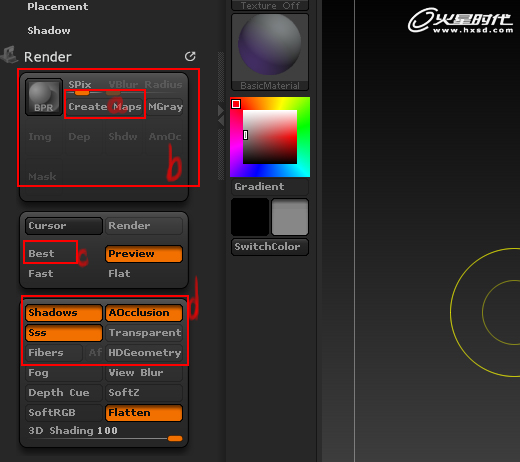
Task: Toggle the Shadows option
Action: 64,313
